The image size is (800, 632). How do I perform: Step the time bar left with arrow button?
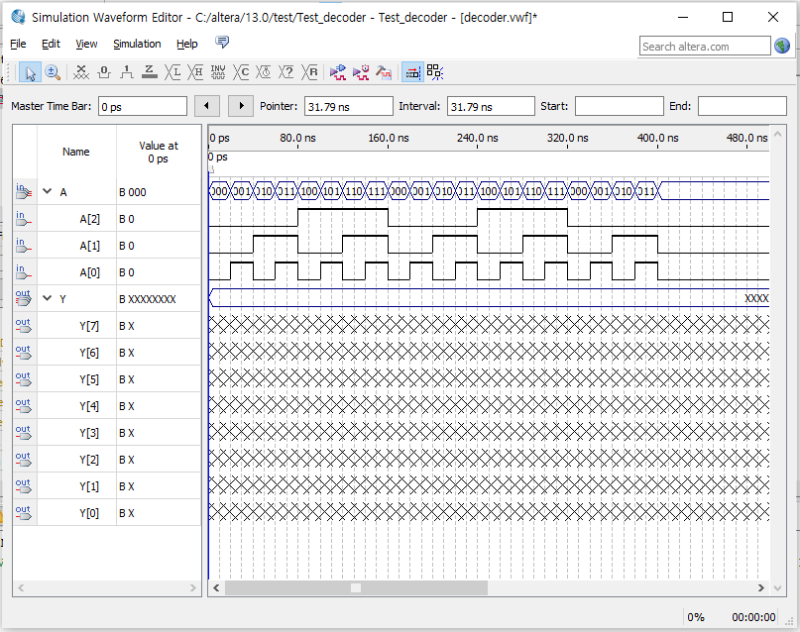tap(207, 105)
